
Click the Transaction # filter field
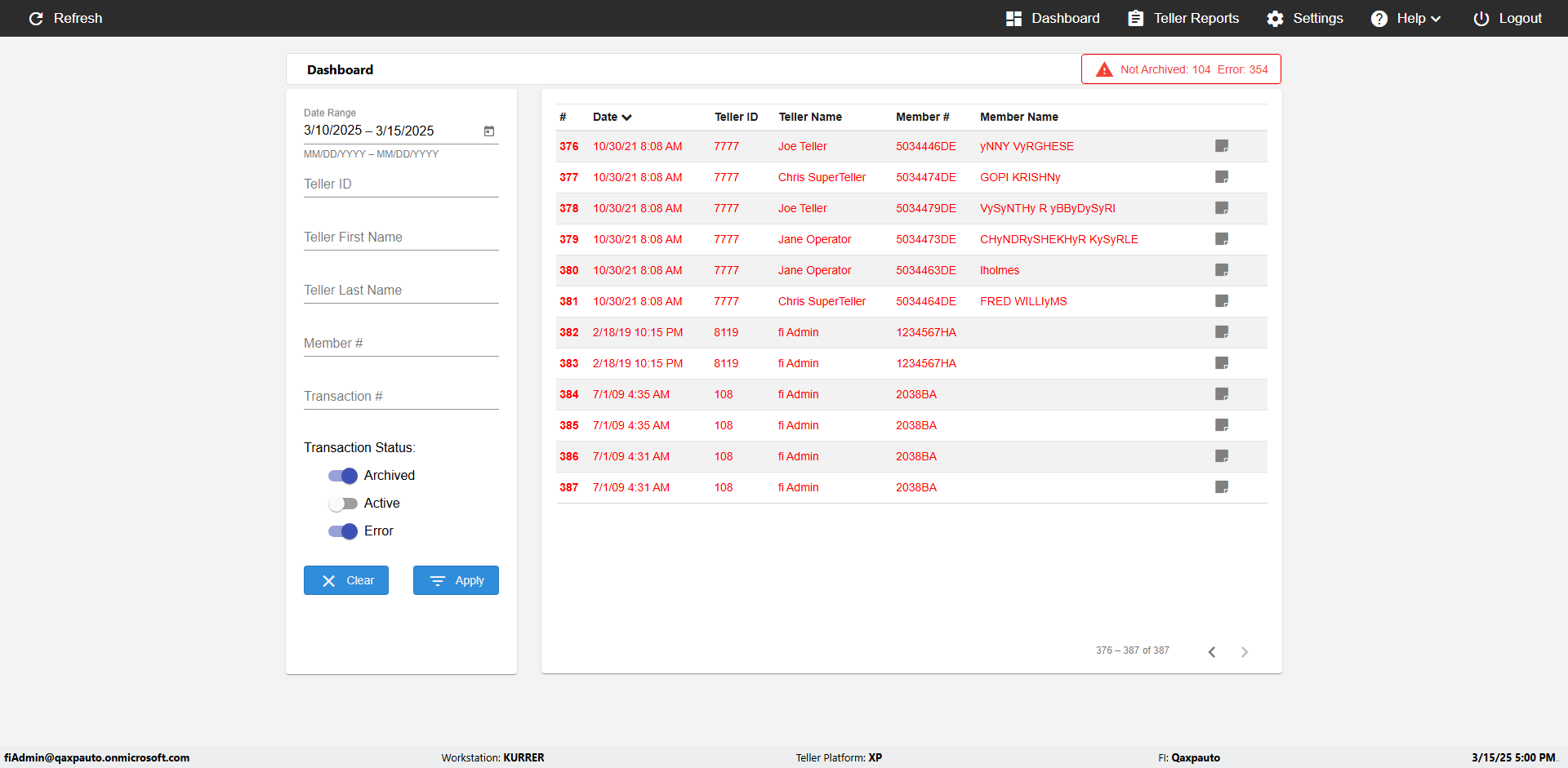tap(401, 397)
